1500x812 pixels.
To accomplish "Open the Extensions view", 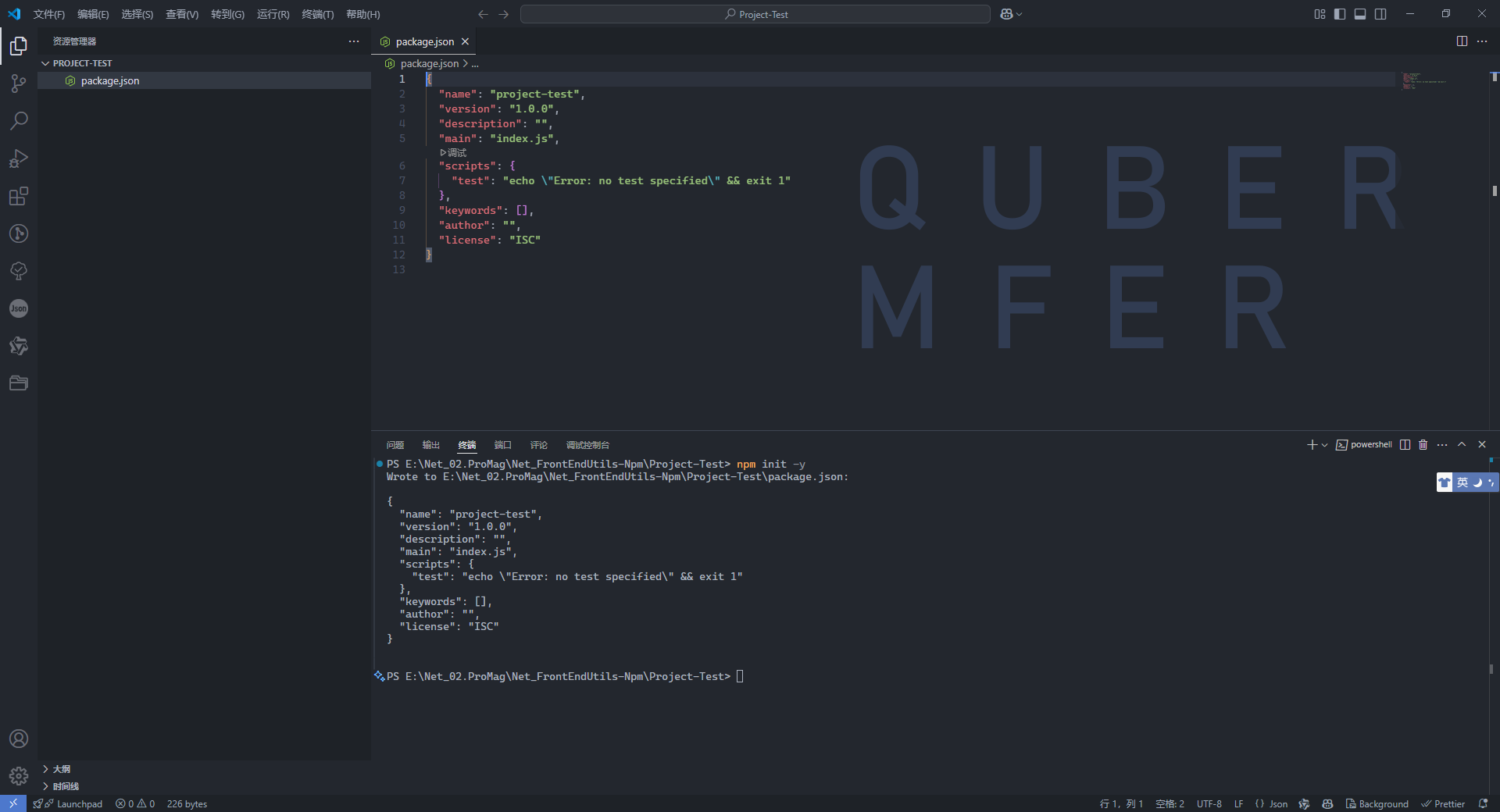I will point(19,196).
